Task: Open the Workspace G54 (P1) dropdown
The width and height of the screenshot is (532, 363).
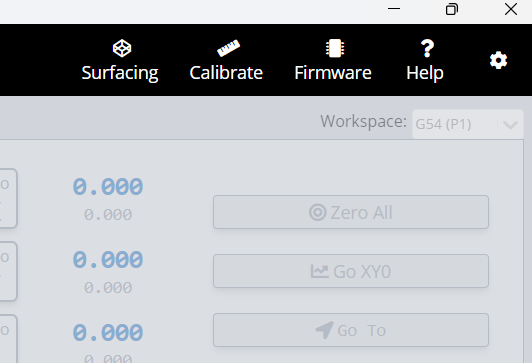Action: (x=468, y=124)
